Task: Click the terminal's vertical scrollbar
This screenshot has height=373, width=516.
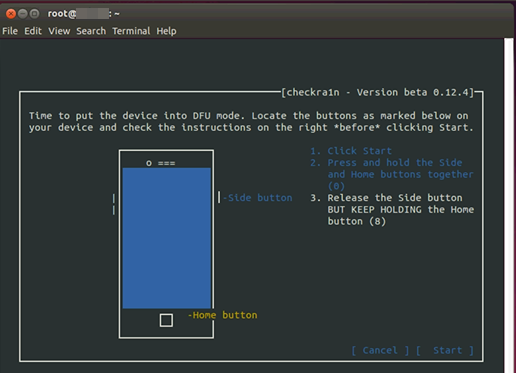Action: 509,205
